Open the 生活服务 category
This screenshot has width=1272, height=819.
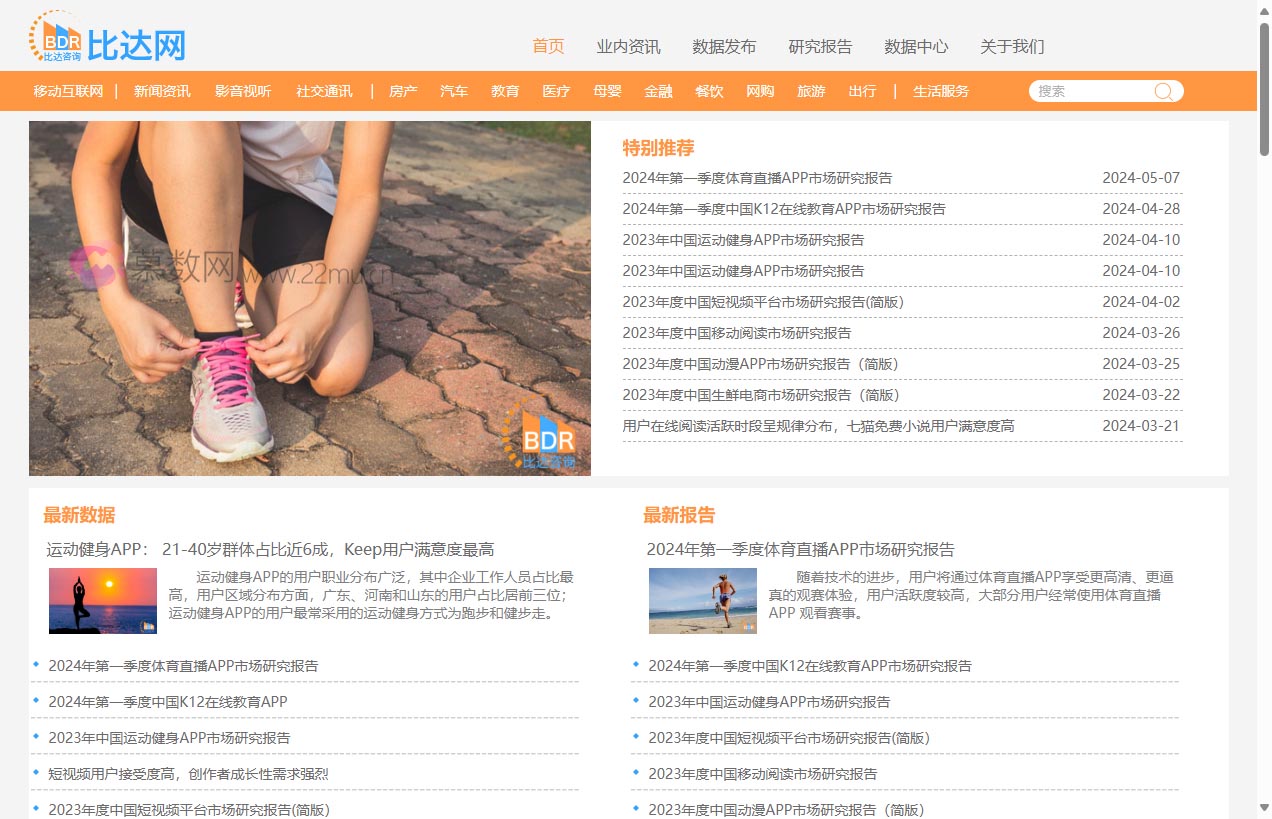(x=941, y=91)
